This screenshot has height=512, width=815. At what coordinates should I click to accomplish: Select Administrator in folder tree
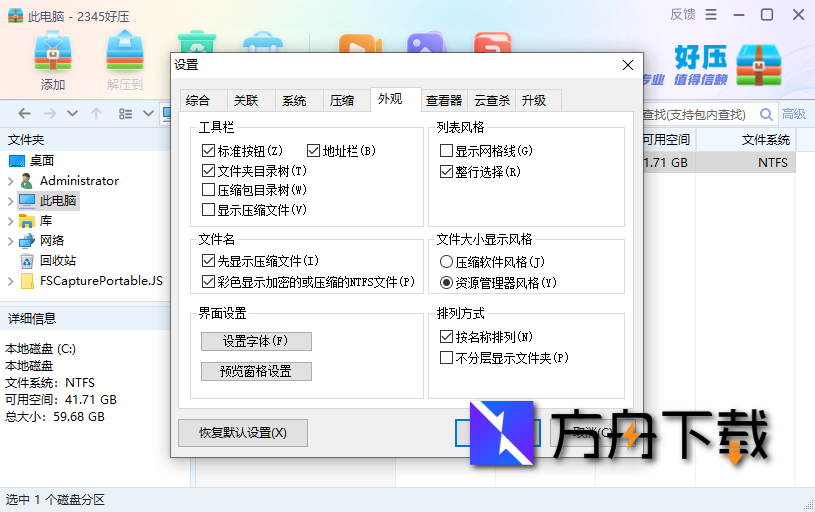(x=79, y=180)
